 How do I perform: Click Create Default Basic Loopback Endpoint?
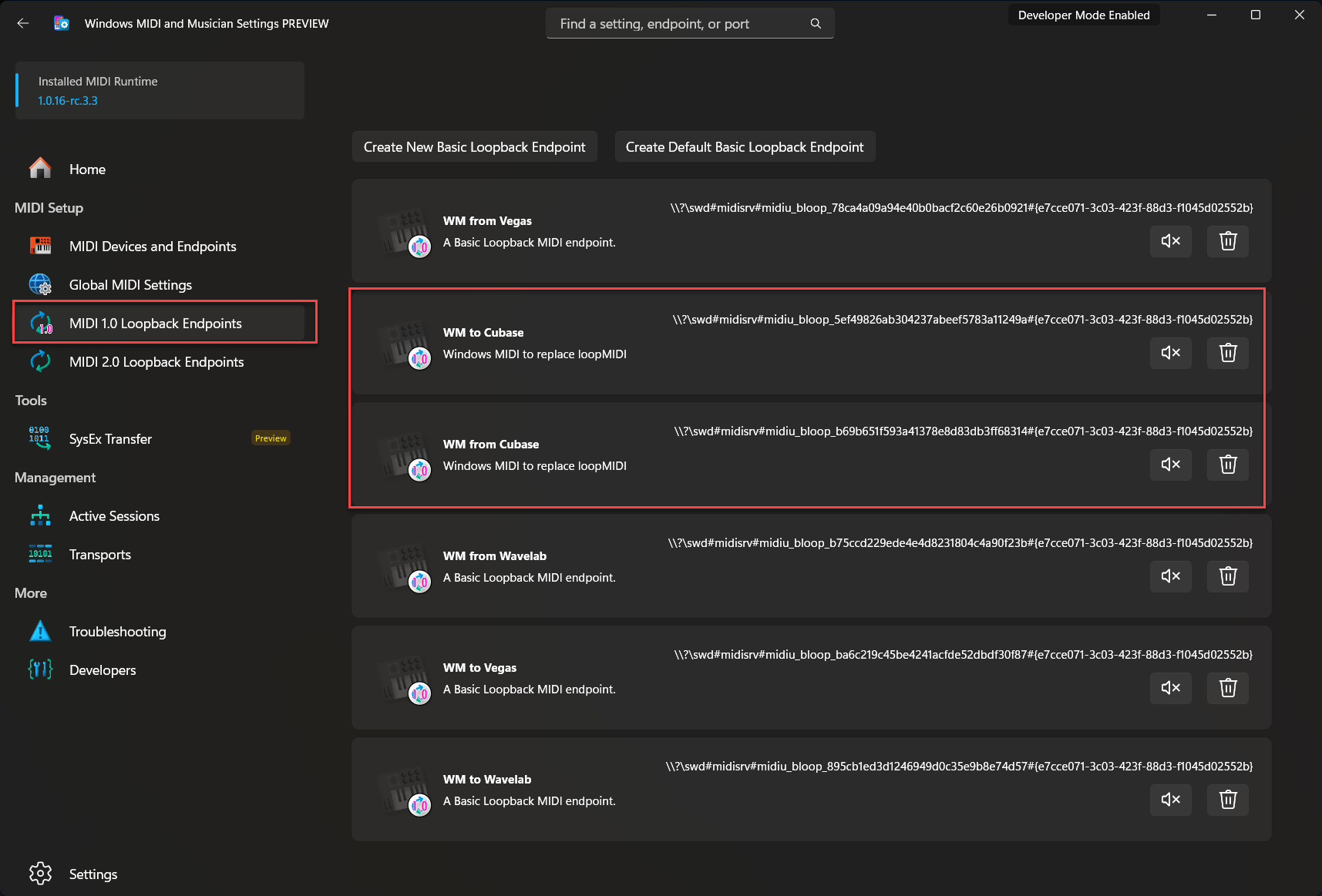pyautogui.click(x=745, y=147)
